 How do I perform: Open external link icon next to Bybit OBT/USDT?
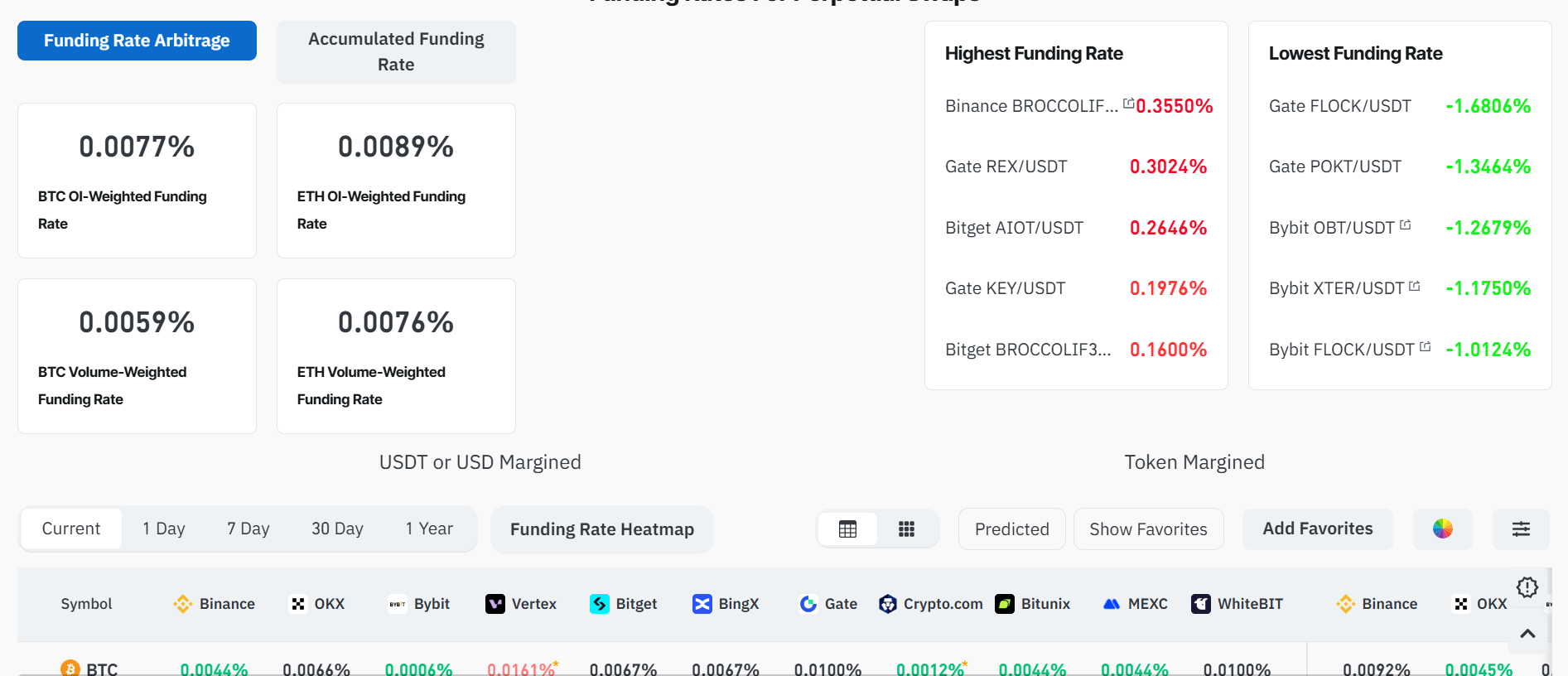[x=1406, y=225]
